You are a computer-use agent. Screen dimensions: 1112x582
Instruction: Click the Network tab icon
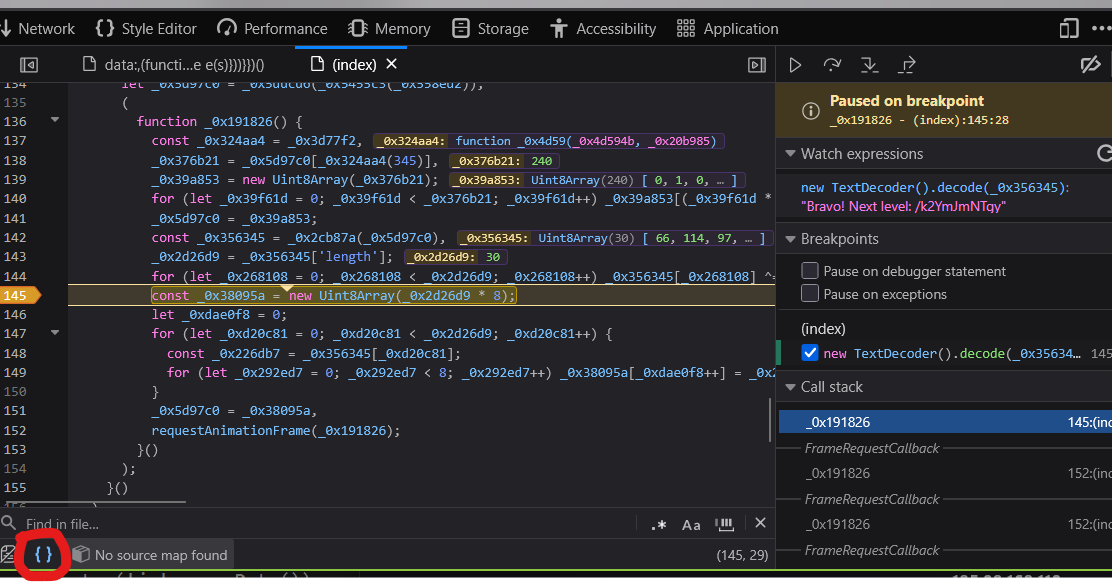click(7, 28)
